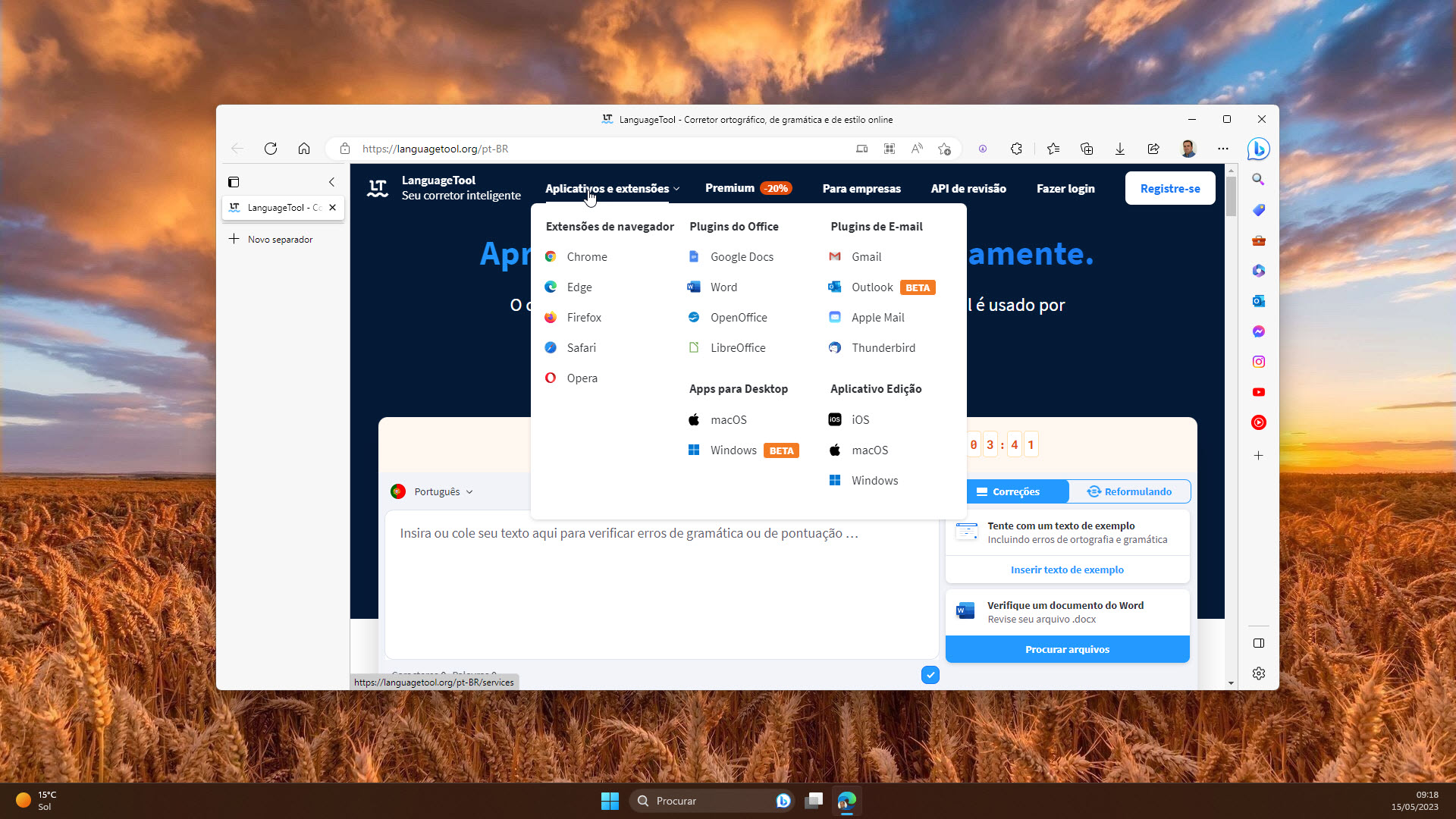Open Instagram from the Edge sidebar
This screenshot has width=1456, height=819.
click(x=1258, y=362)
